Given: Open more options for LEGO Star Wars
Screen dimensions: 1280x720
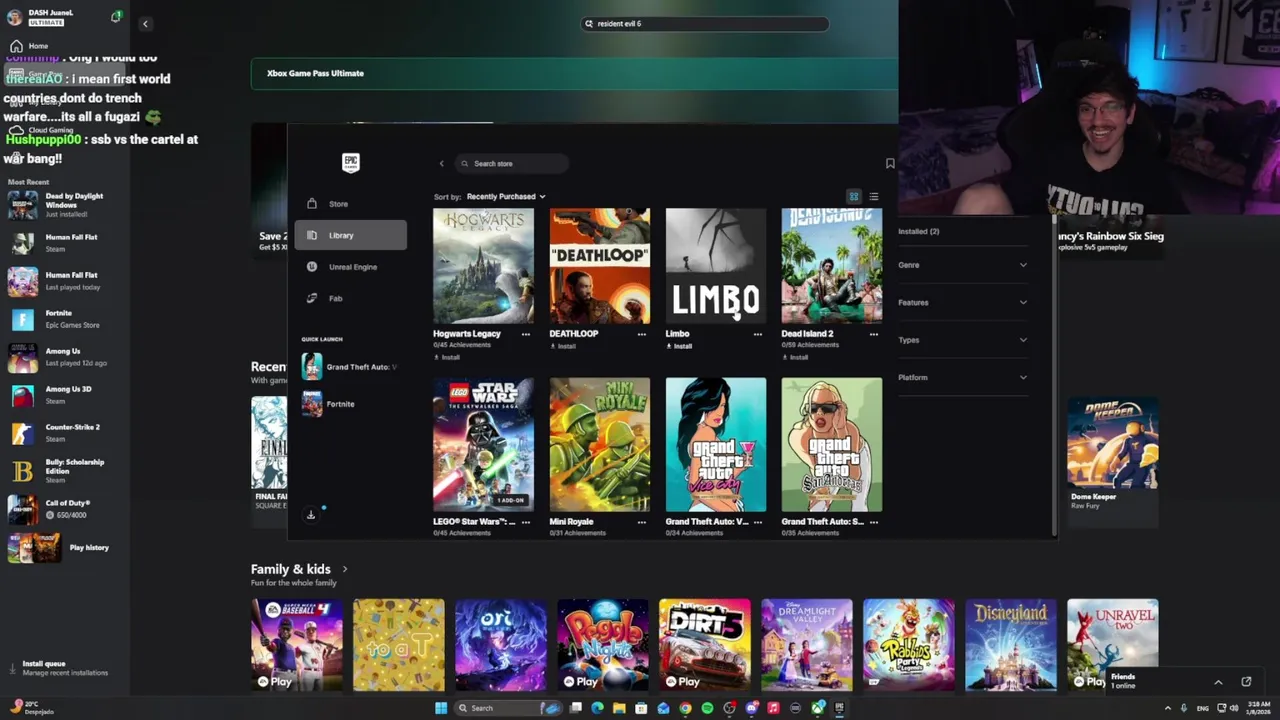Looking at the screenshot, I should click(526, 521).
